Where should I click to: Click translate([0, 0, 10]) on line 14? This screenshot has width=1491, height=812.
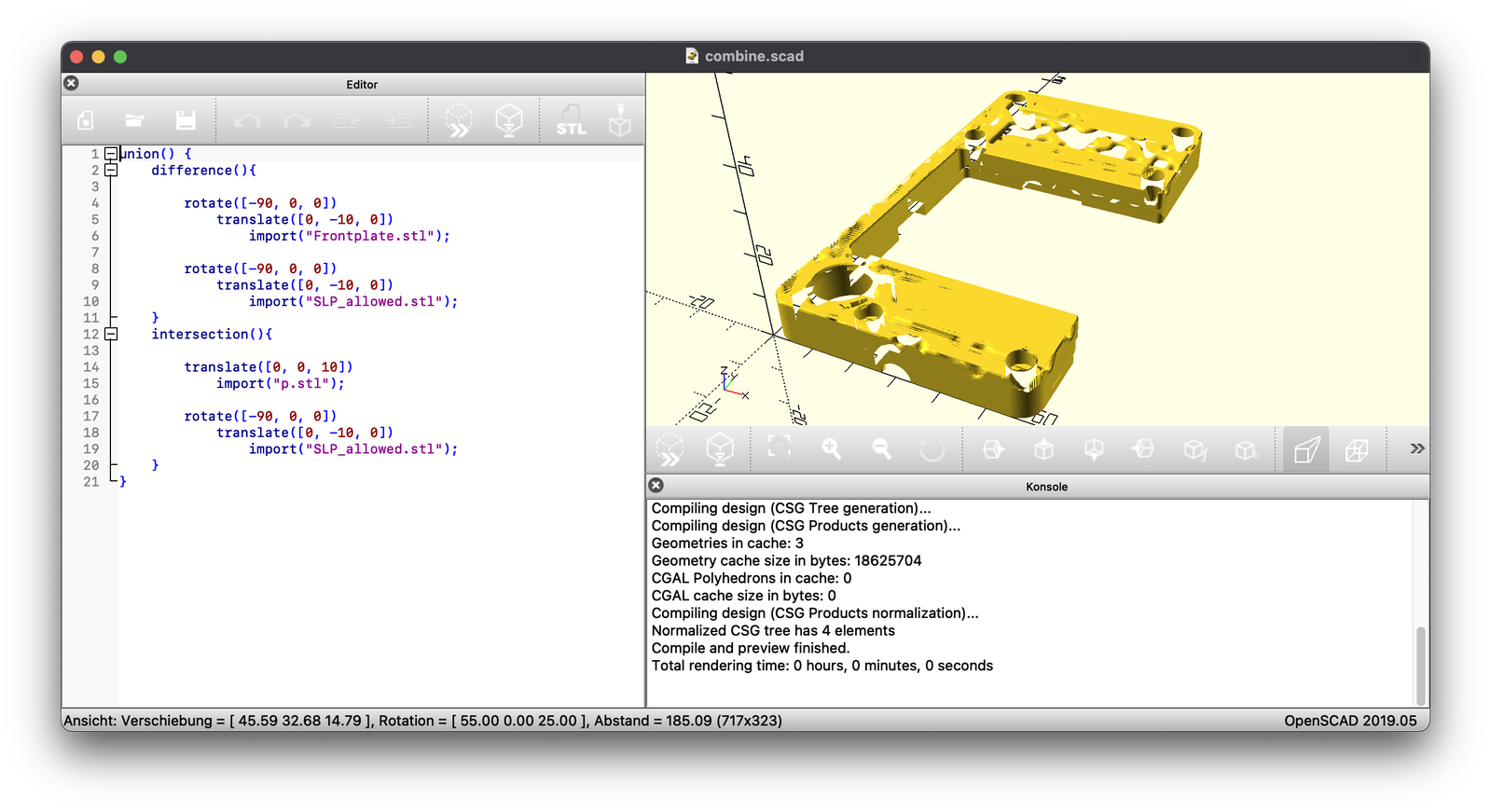coord(269,367)
